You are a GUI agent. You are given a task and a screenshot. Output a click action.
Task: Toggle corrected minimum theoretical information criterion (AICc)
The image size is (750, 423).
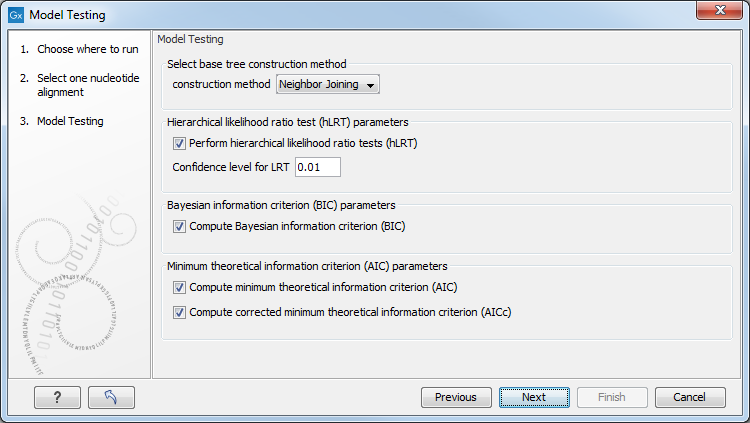[x=180, y=312]
